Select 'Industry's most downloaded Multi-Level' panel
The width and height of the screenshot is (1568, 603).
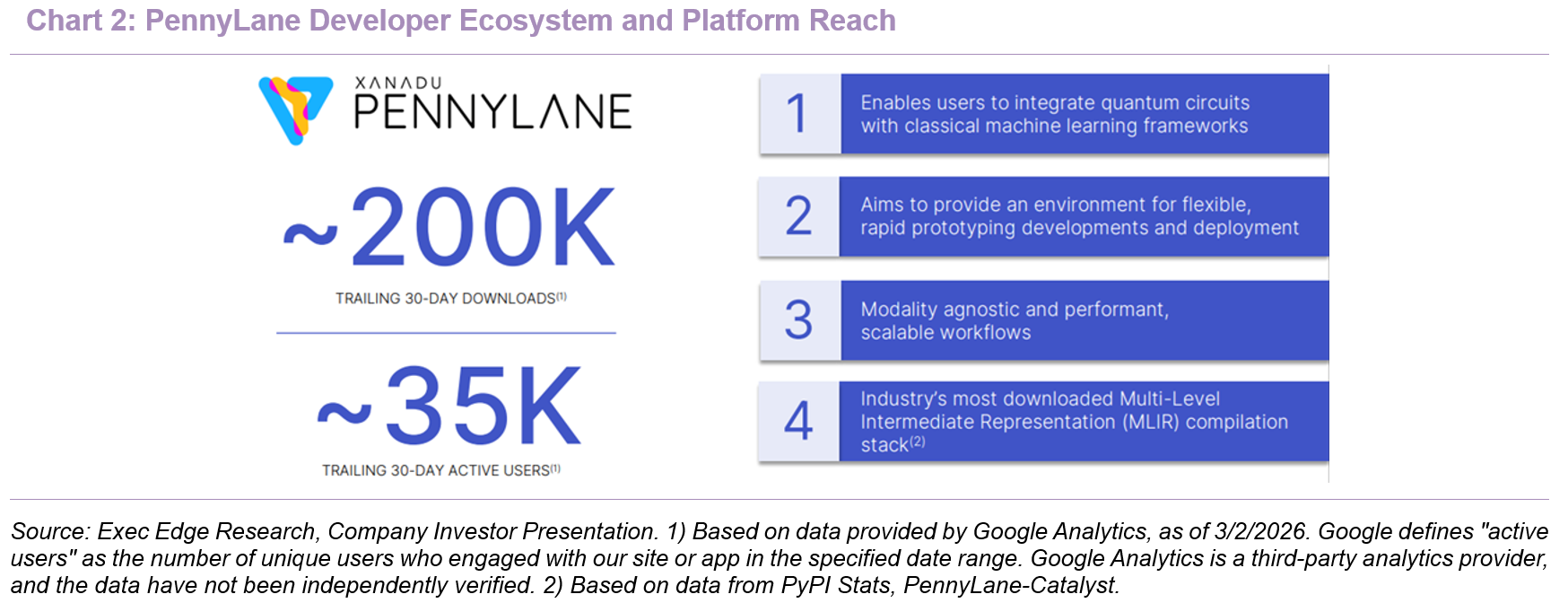[x=1085, y=422]
